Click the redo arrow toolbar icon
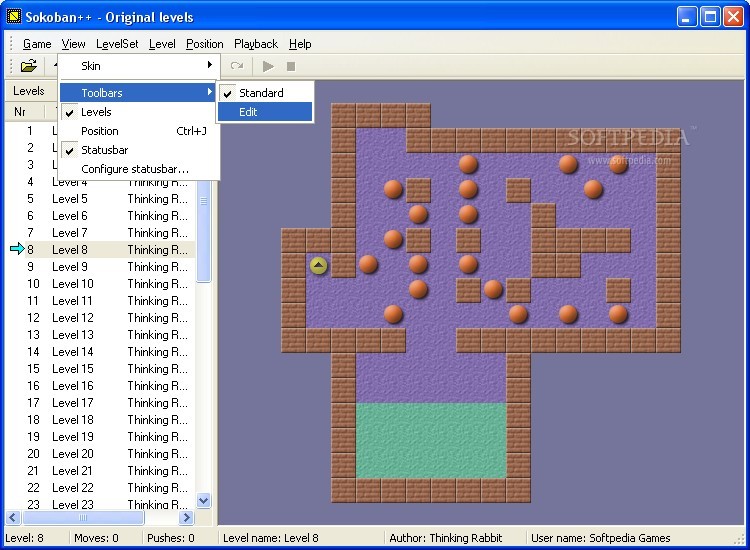 coord(237,66)
